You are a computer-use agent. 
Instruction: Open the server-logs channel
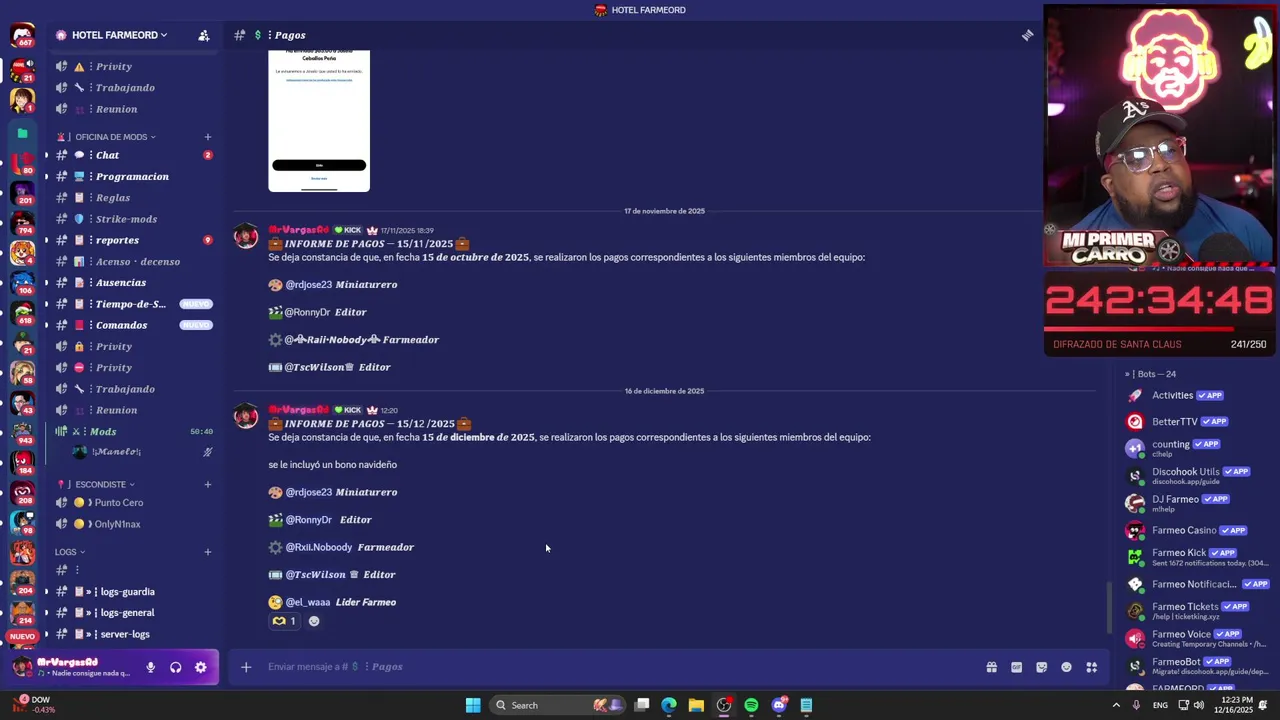tap(132, 634)
